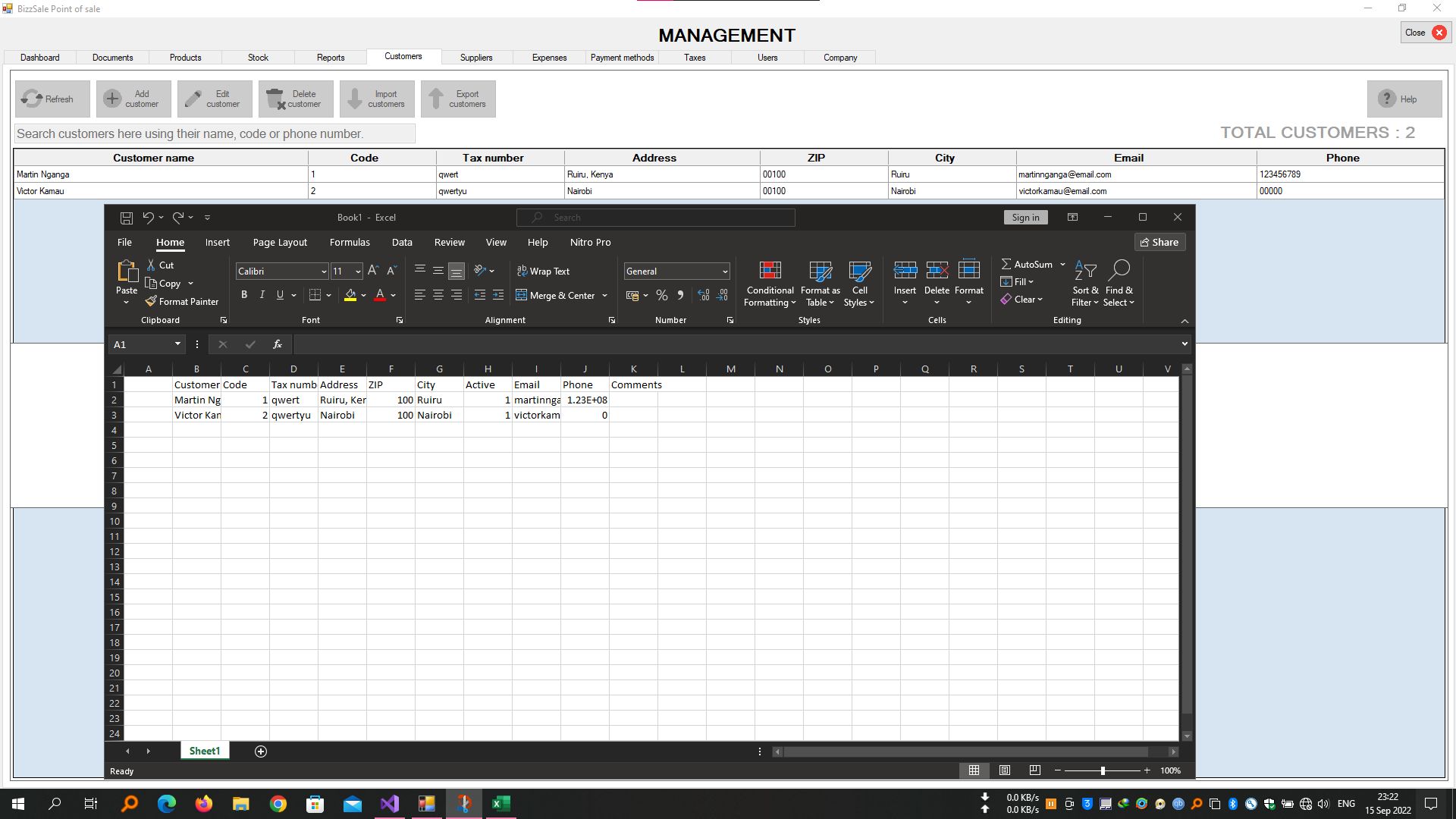Switch to the Suppliers tab

(x=475, y=58)
